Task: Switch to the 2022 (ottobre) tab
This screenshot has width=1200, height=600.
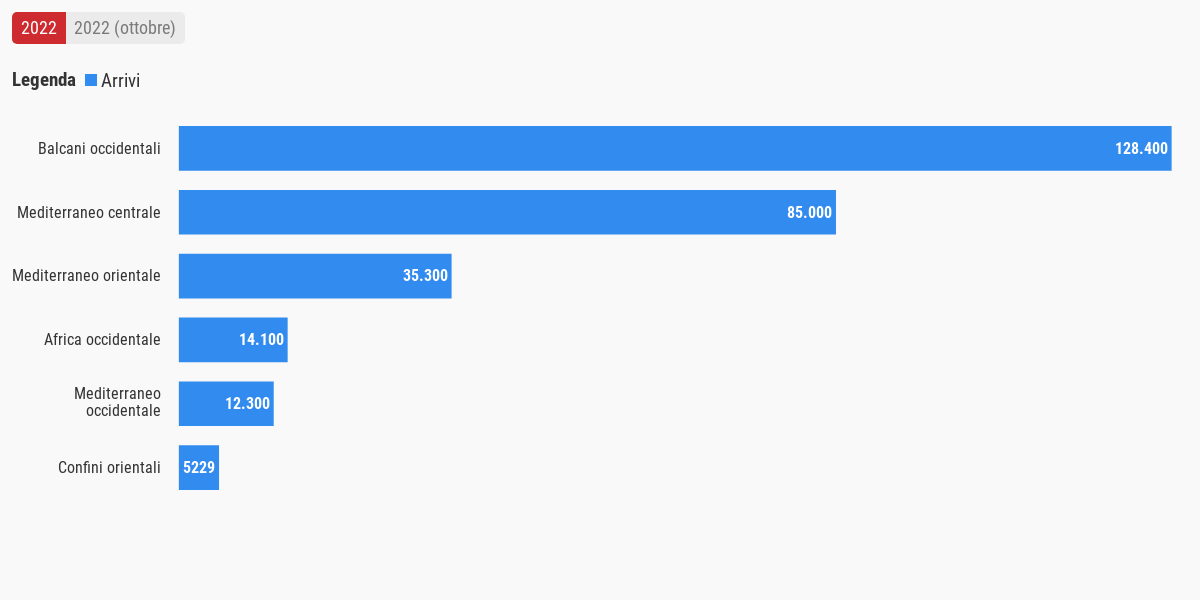Action: (x=125, y=28)
